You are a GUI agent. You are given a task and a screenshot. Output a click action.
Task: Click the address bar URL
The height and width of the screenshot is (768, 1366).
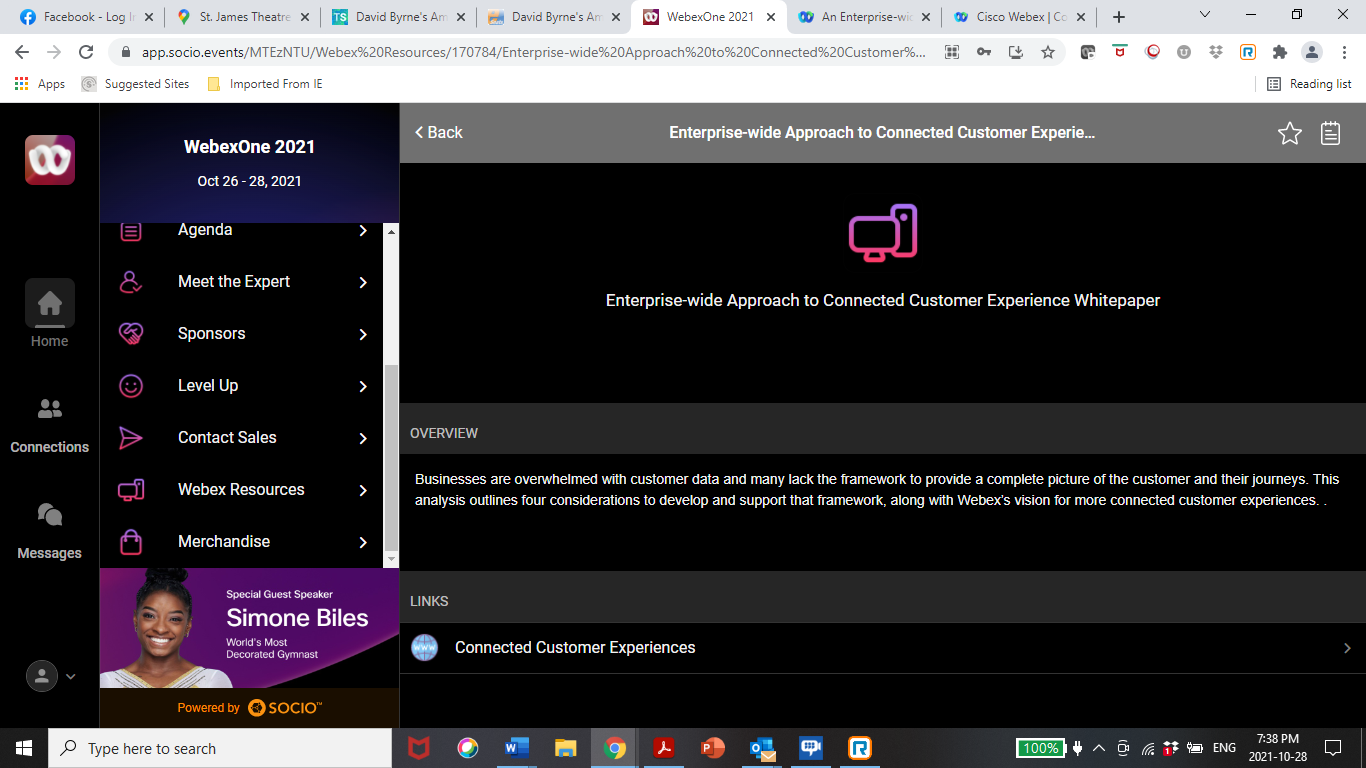[x=534, y=52]
